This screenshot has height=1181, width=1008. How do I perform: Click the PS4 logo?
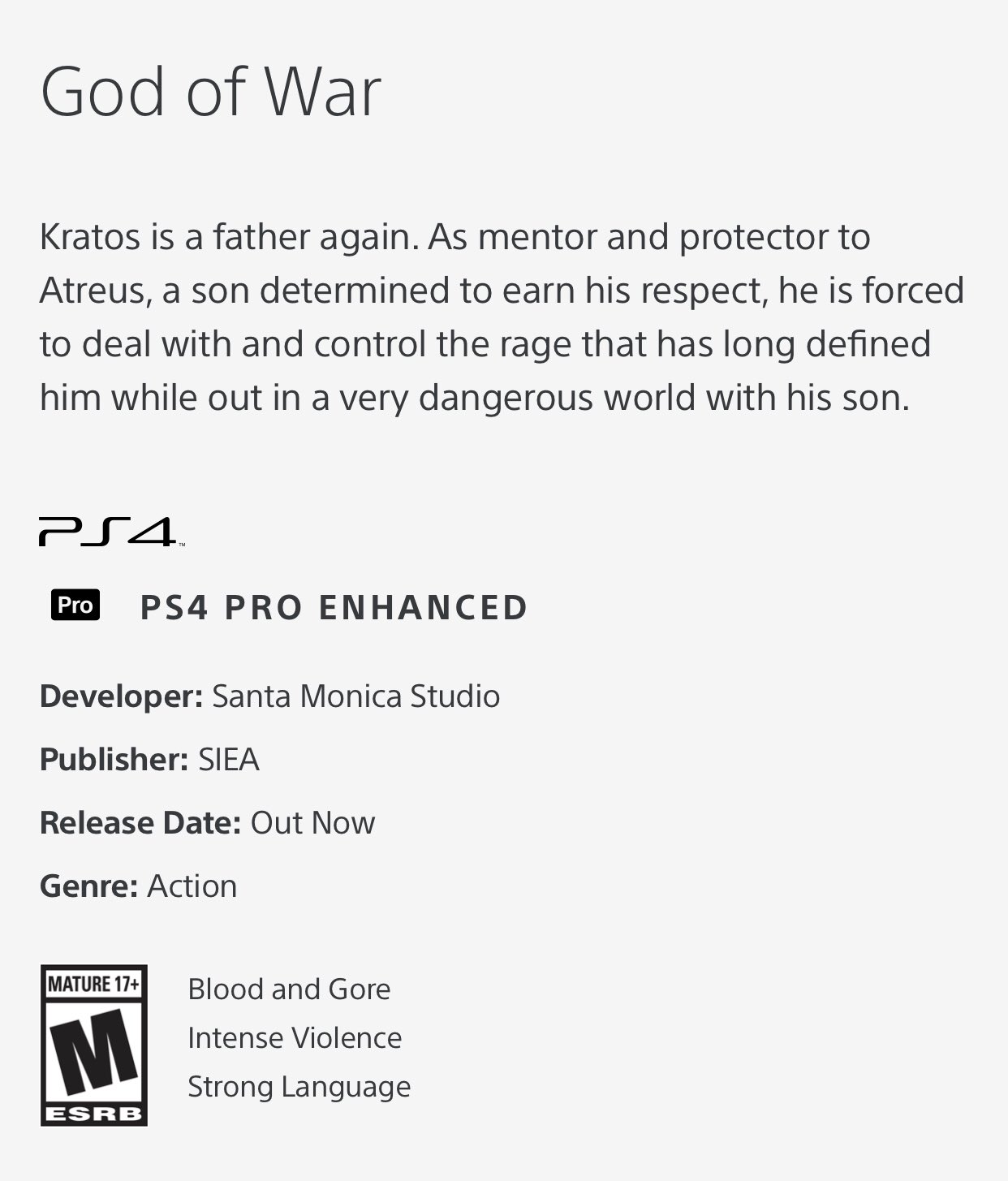[108, 532]
